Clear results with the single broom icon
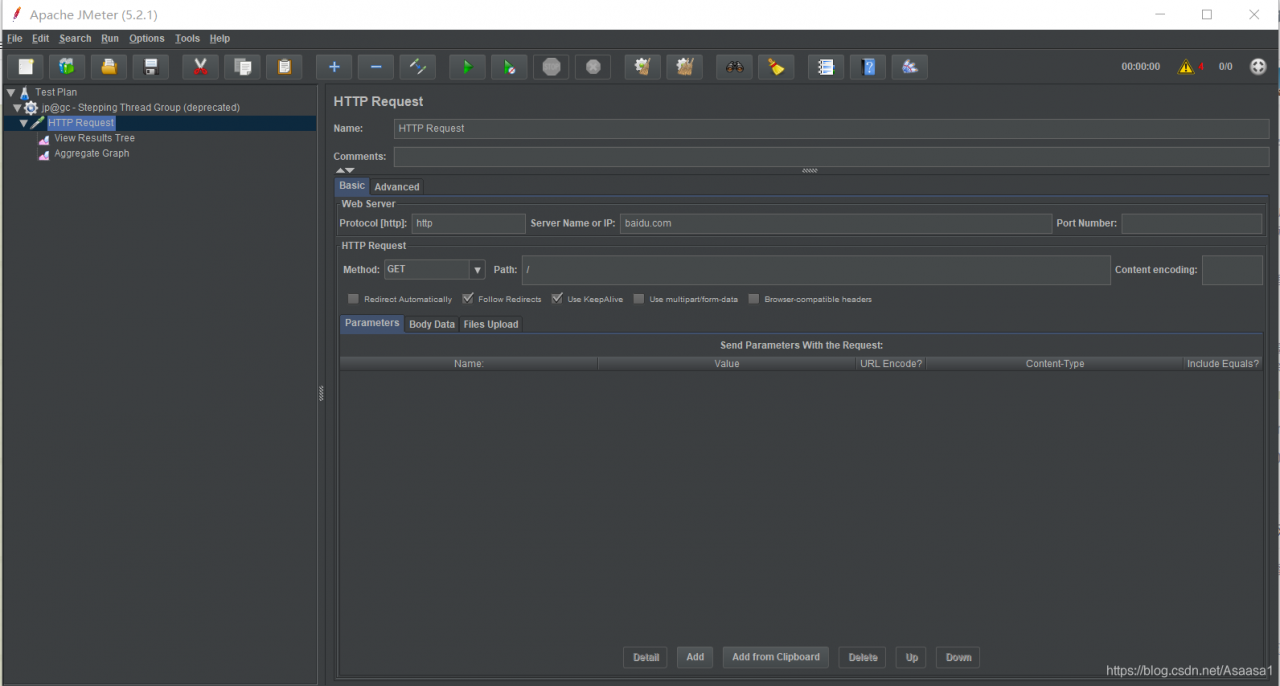Viewport: 1280px width, 686px height. [x=643, y=67]
